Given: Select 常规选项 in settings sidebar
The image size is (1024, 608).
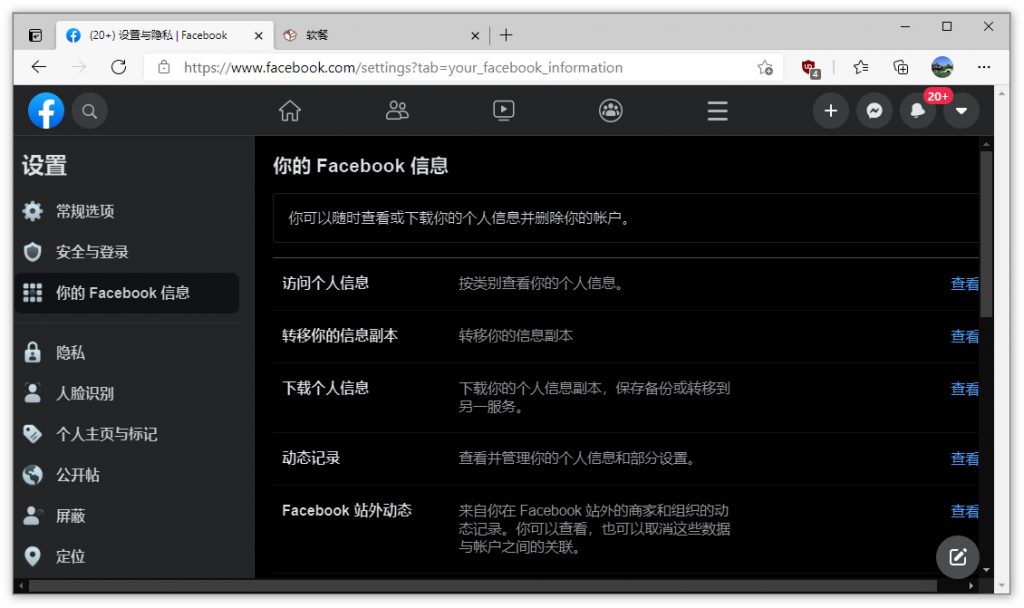Looking at the screenshot, I should [85, 211].
